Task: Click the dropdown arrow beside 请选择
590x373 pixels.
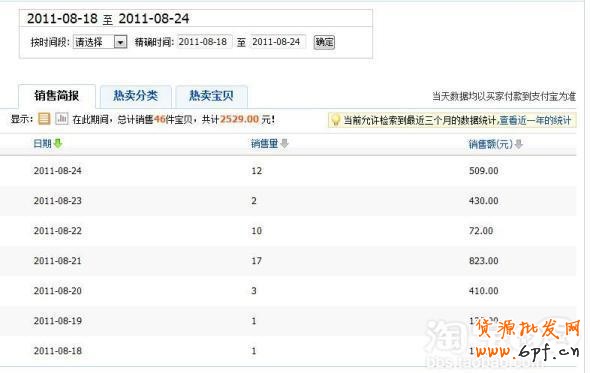Action: pyautogui.click(x=120, y=42)
